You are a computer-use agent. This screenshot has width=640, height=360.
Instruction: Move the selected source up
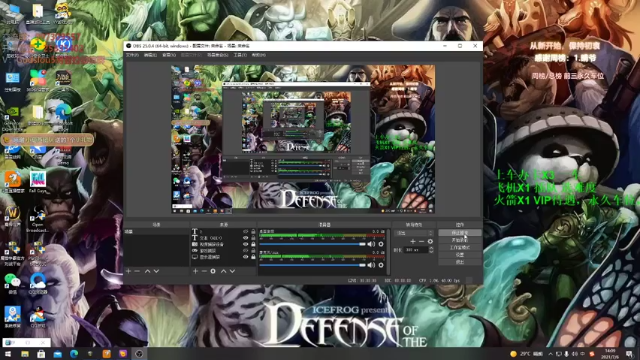pos(223,271)
